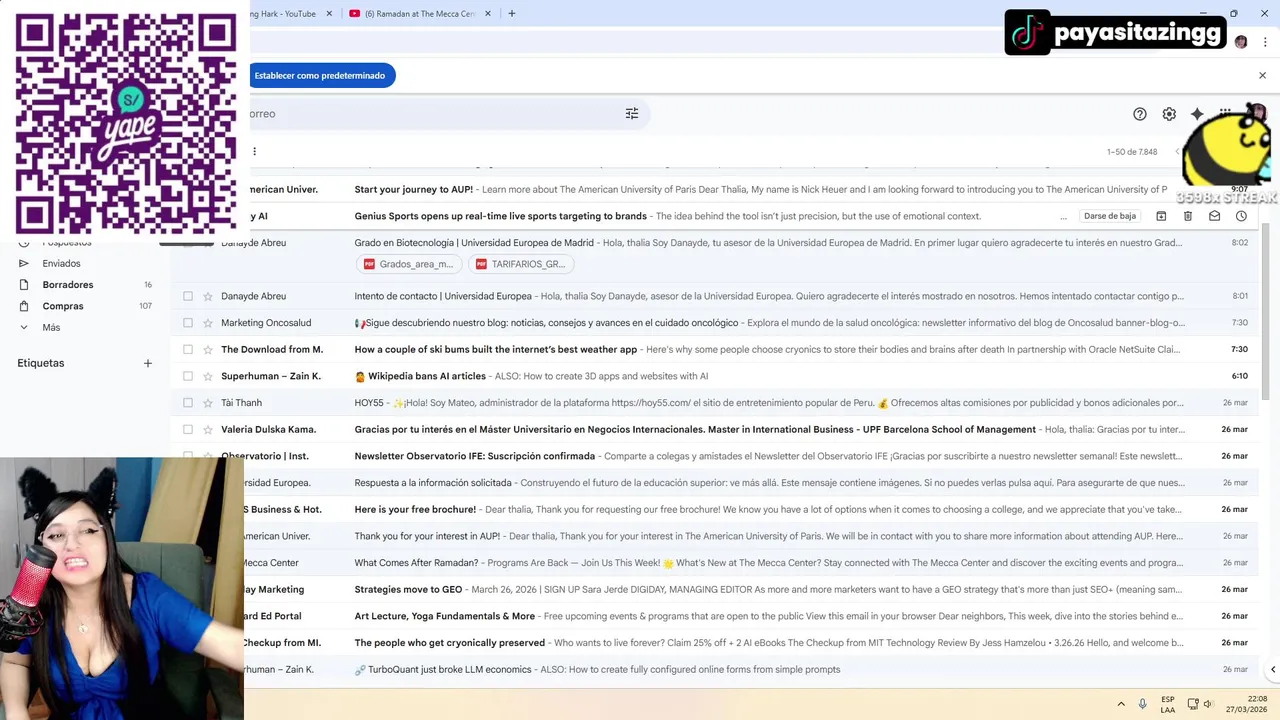Open Strategies move to GEO email
1280x720 pixels.
(x=408, y=590)
